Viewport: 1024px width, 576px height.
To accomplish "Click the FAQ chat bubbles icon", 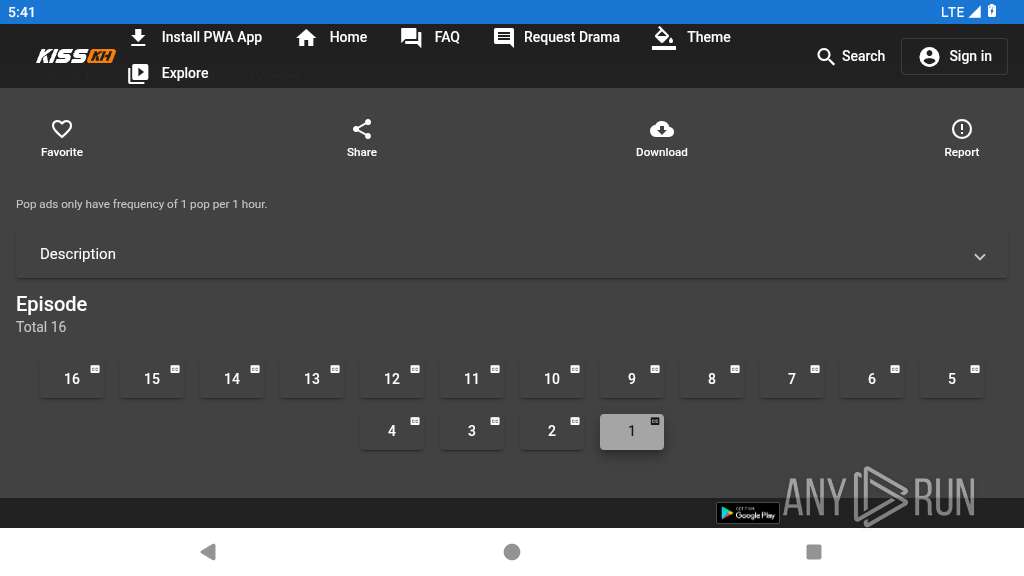I will coord(411,37).
